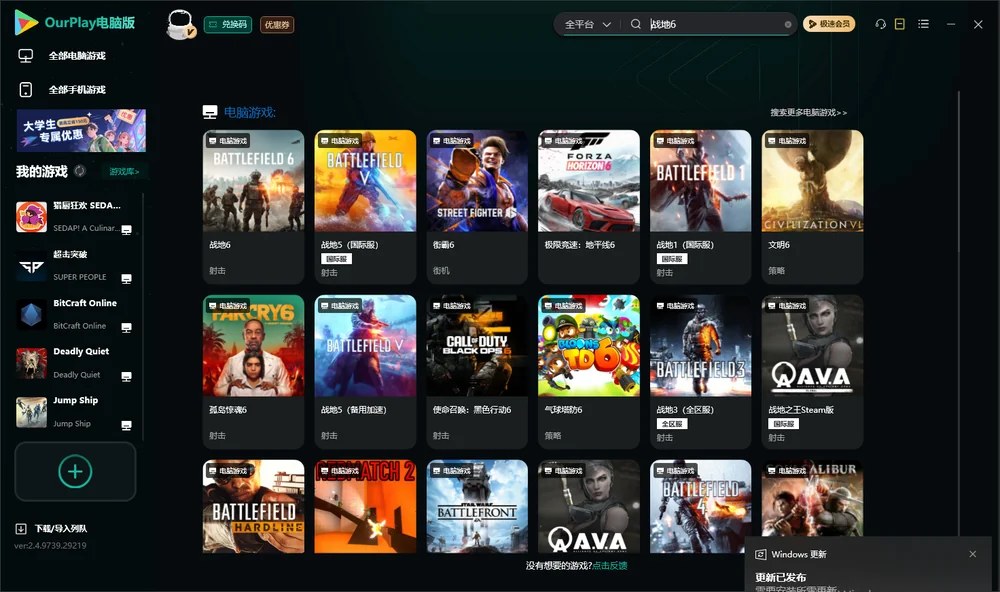Click the 优惠券 coupon button

point(277,25)
